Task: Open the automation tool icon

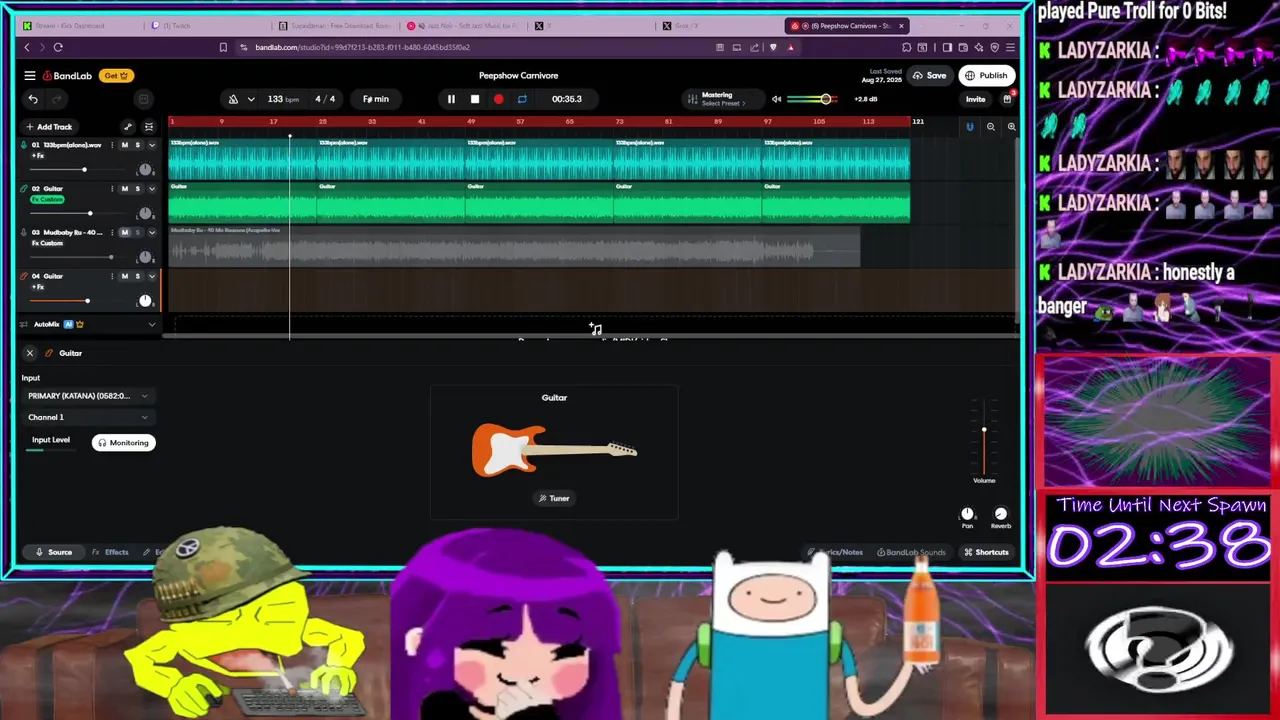Action: (x=128, y=127)
